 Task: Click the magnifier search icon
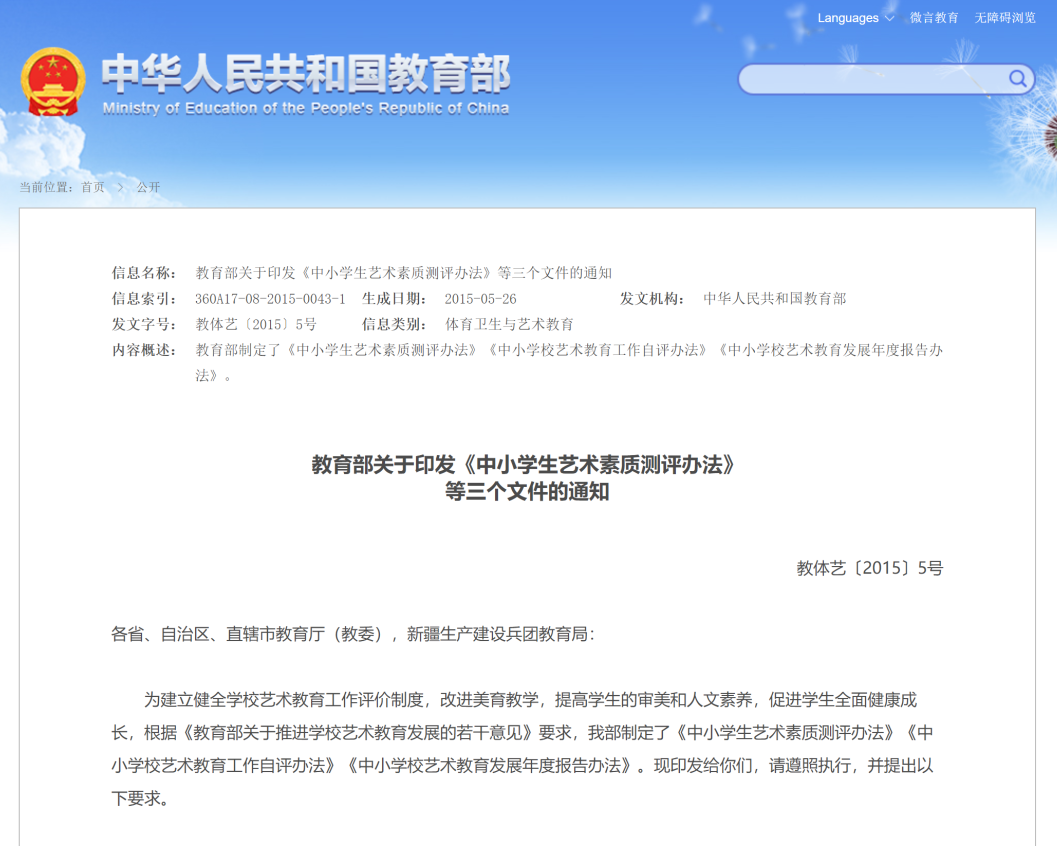pos(1017,79)
